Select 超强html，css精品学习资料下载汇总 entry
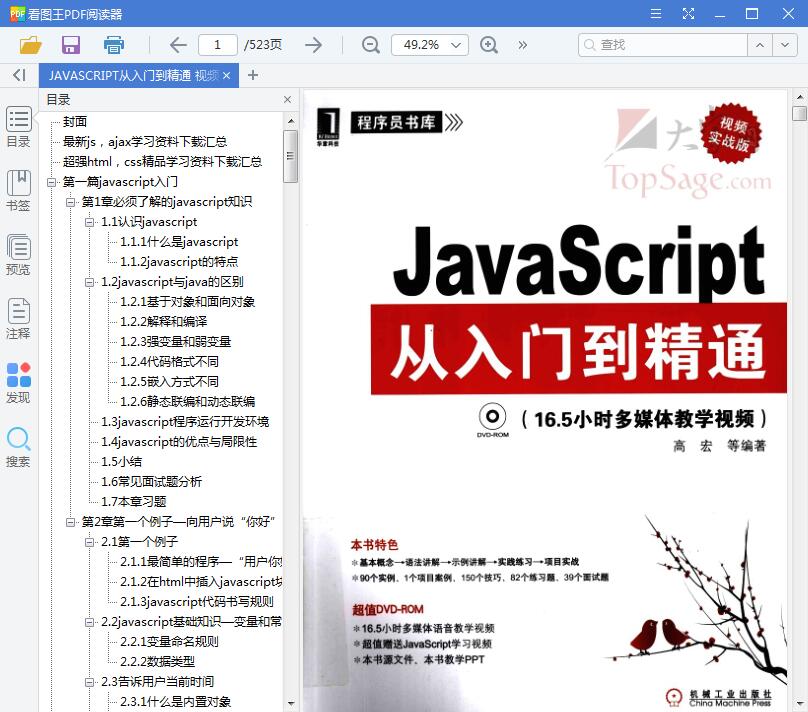 point(162,162)
